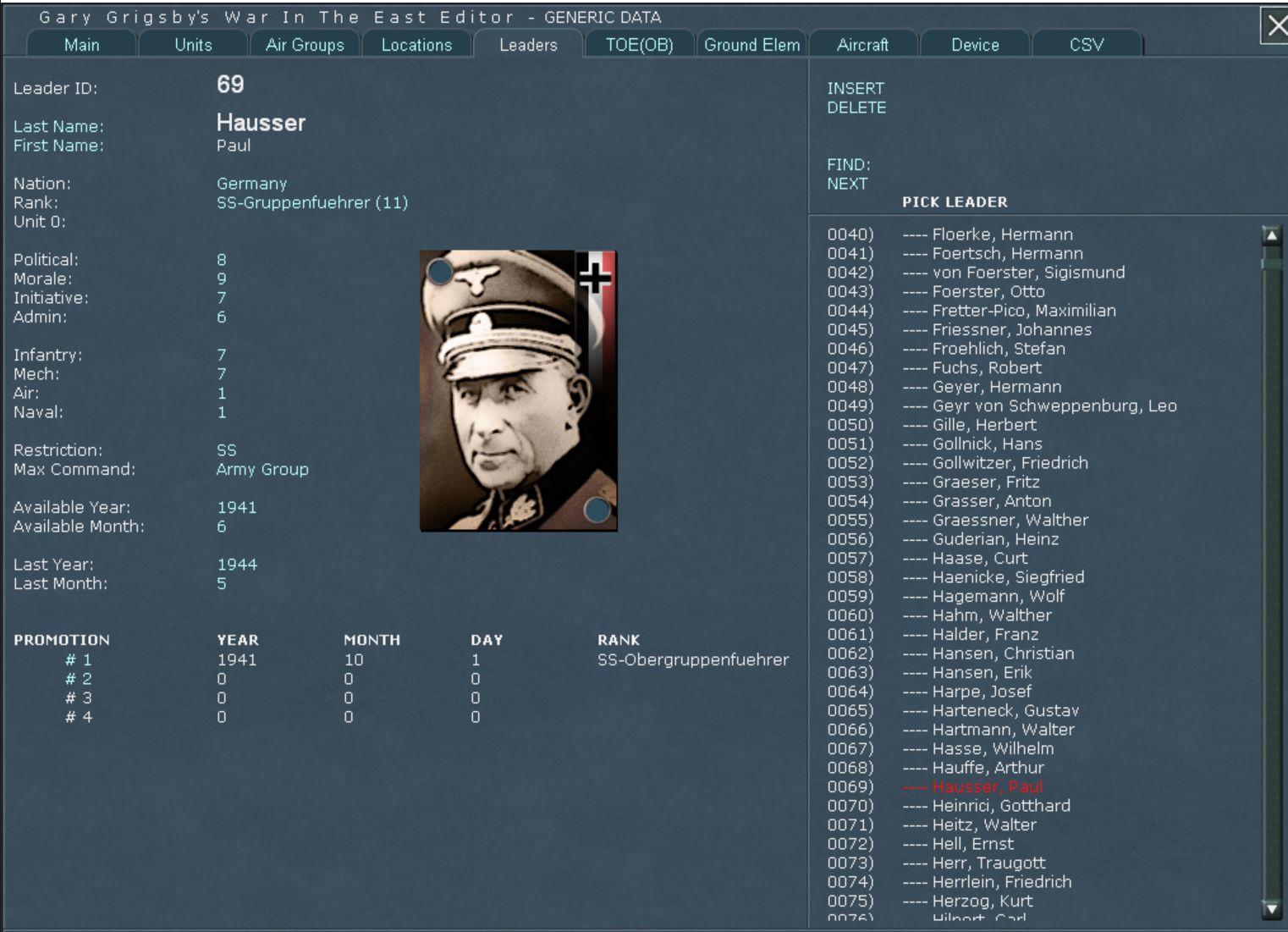Go to the Locations tab
Viewport: 1288px width, 932px height.
tap(416, 45)
